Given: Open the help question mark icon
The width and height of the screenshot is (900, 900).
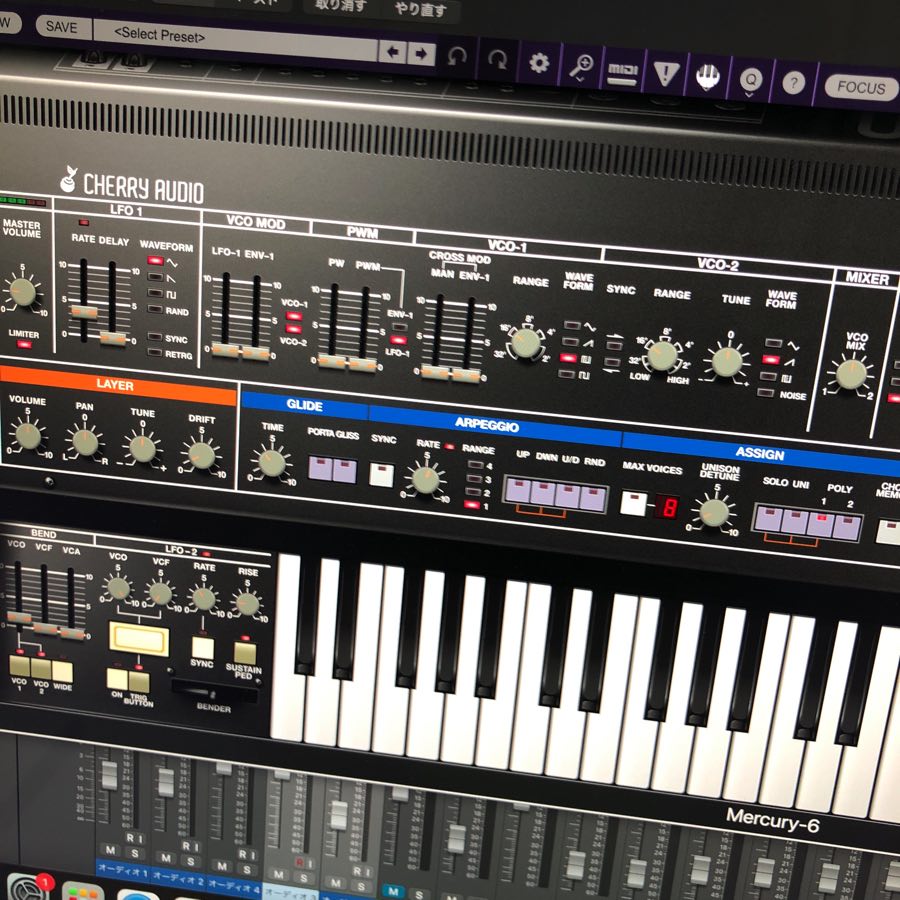Looking at the screenshot, I should pos(794,83).
